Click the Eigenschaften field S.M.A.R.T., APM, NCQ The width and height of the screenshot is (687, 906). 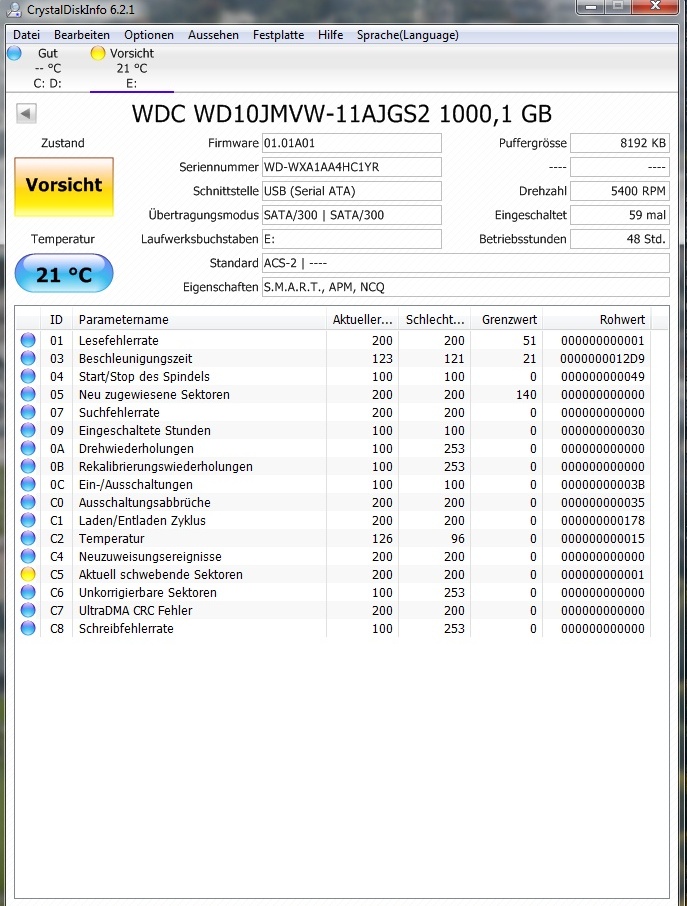click(466, 287)
